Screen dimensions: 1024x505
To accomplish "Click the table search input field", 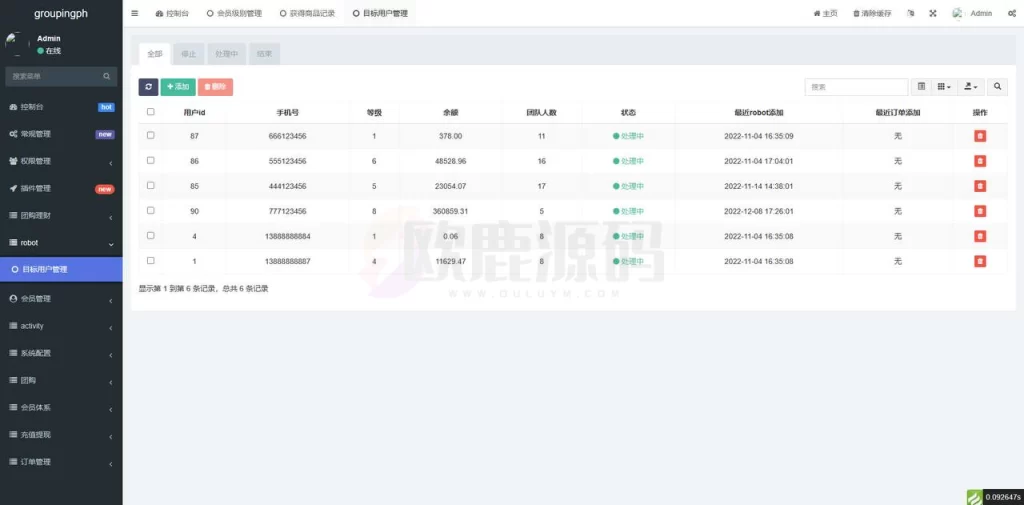I will tap(856, 87).
